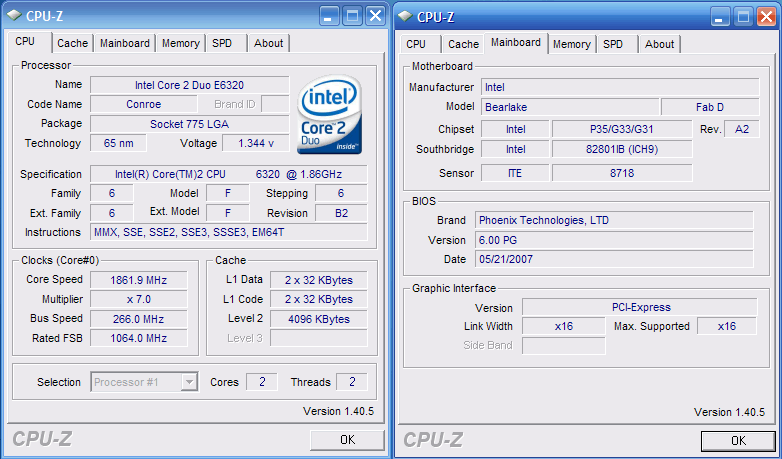The width and height of the screenshot is (782, 459).
Task: Open the About tab in left window
Action: pos(268,43)
